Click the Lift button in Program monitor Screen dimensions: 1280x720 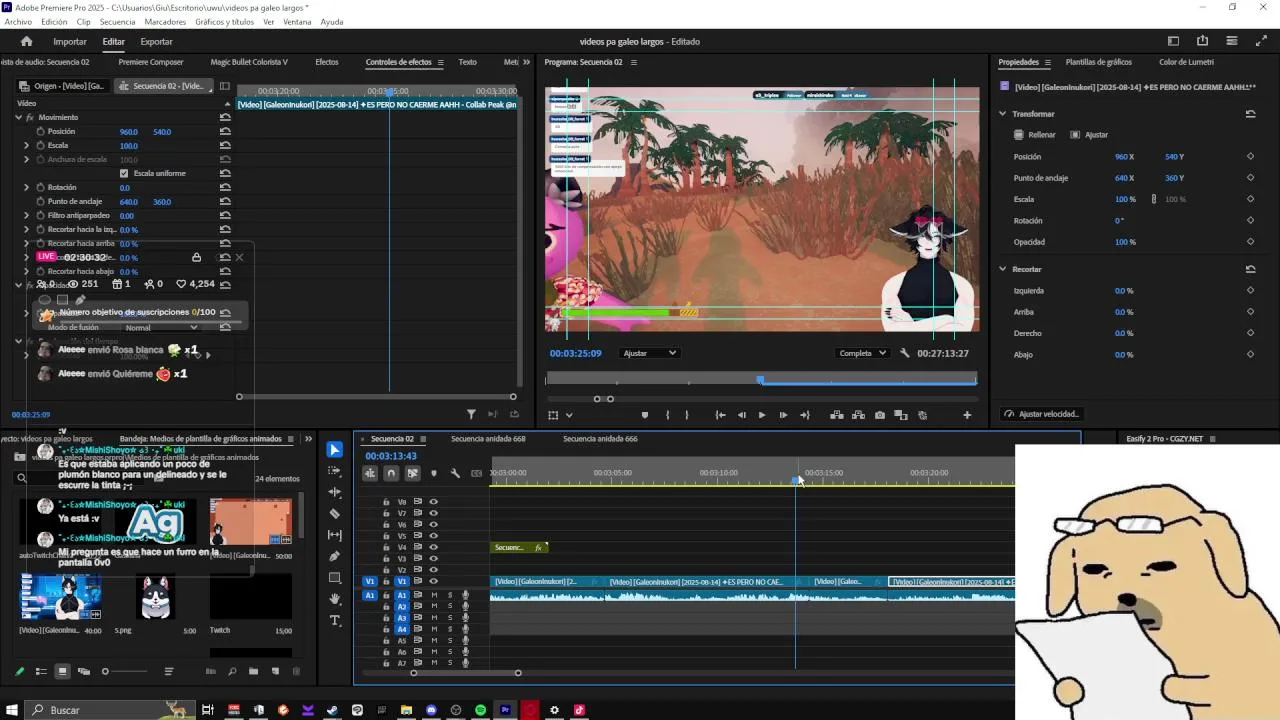tap(836, 415)
